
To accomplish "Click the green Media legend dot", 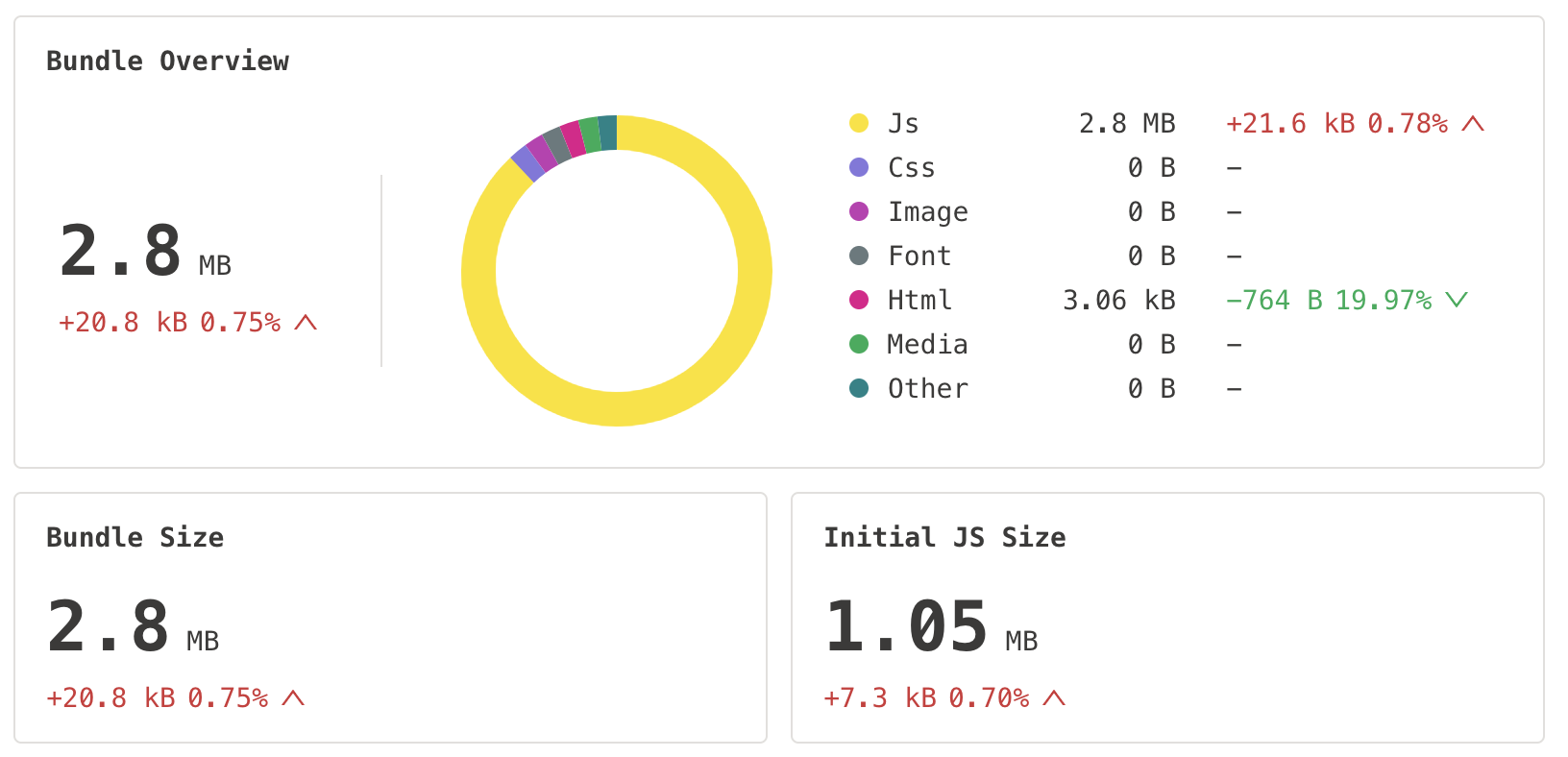I will [x=859, y=344].
